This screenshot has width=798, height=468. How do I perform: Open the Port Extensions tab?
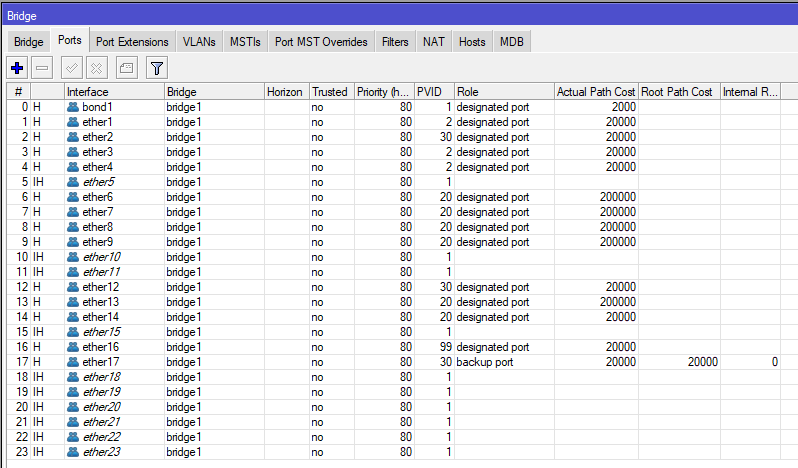click(x=132, y=42)
